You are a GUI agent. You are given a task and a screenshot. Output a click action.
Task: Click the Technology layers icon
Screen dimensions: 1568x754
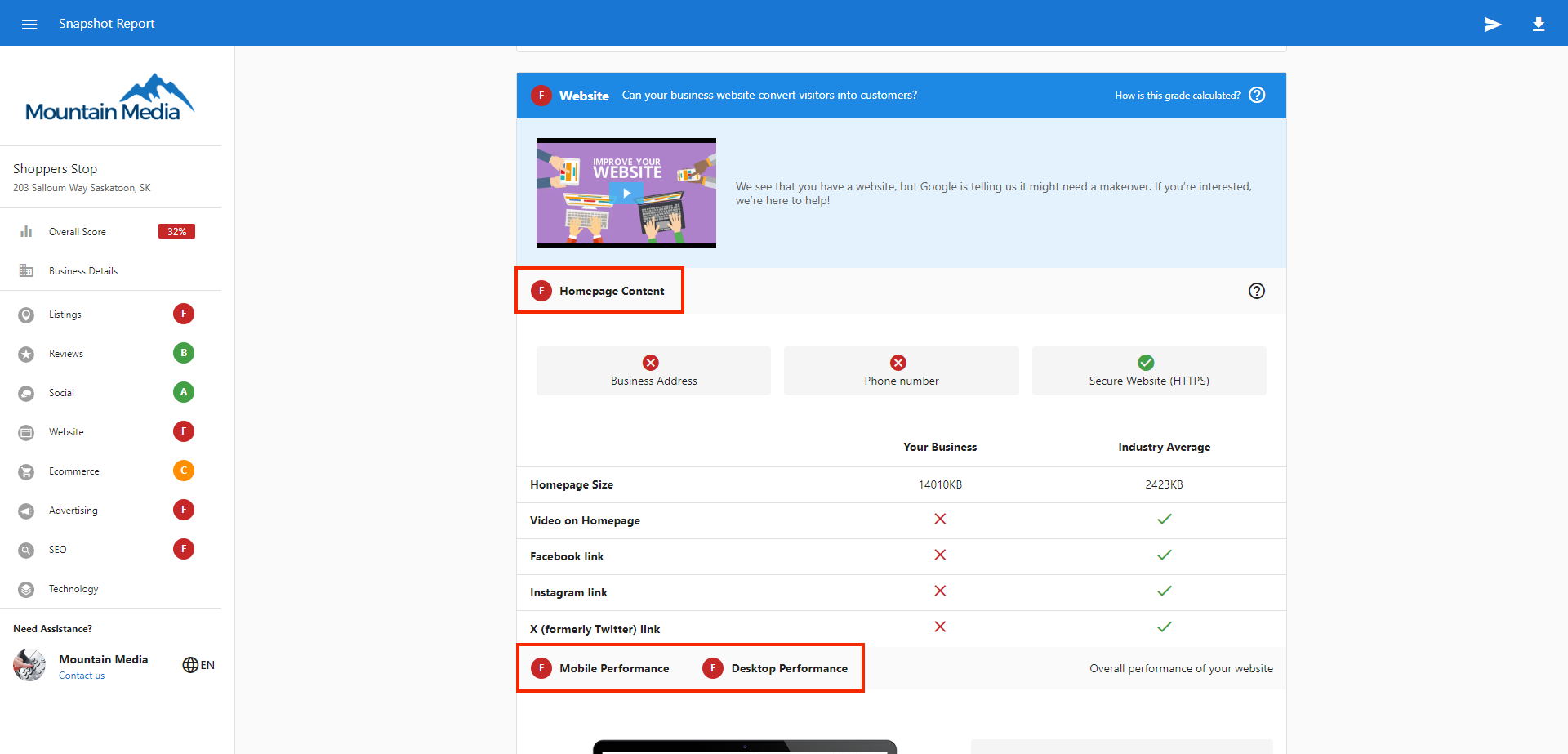[26, 590]
